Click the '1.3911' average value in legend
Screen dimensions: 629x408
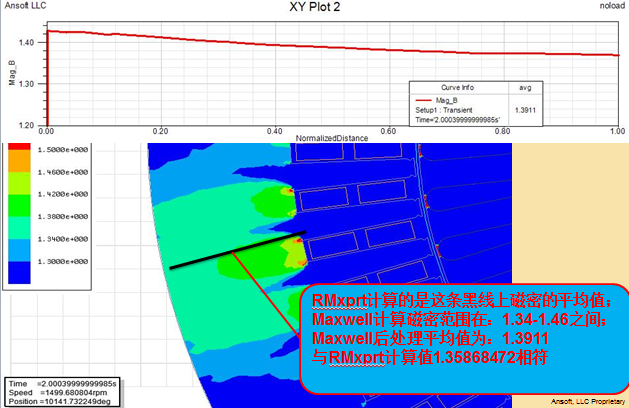(525, 110)
